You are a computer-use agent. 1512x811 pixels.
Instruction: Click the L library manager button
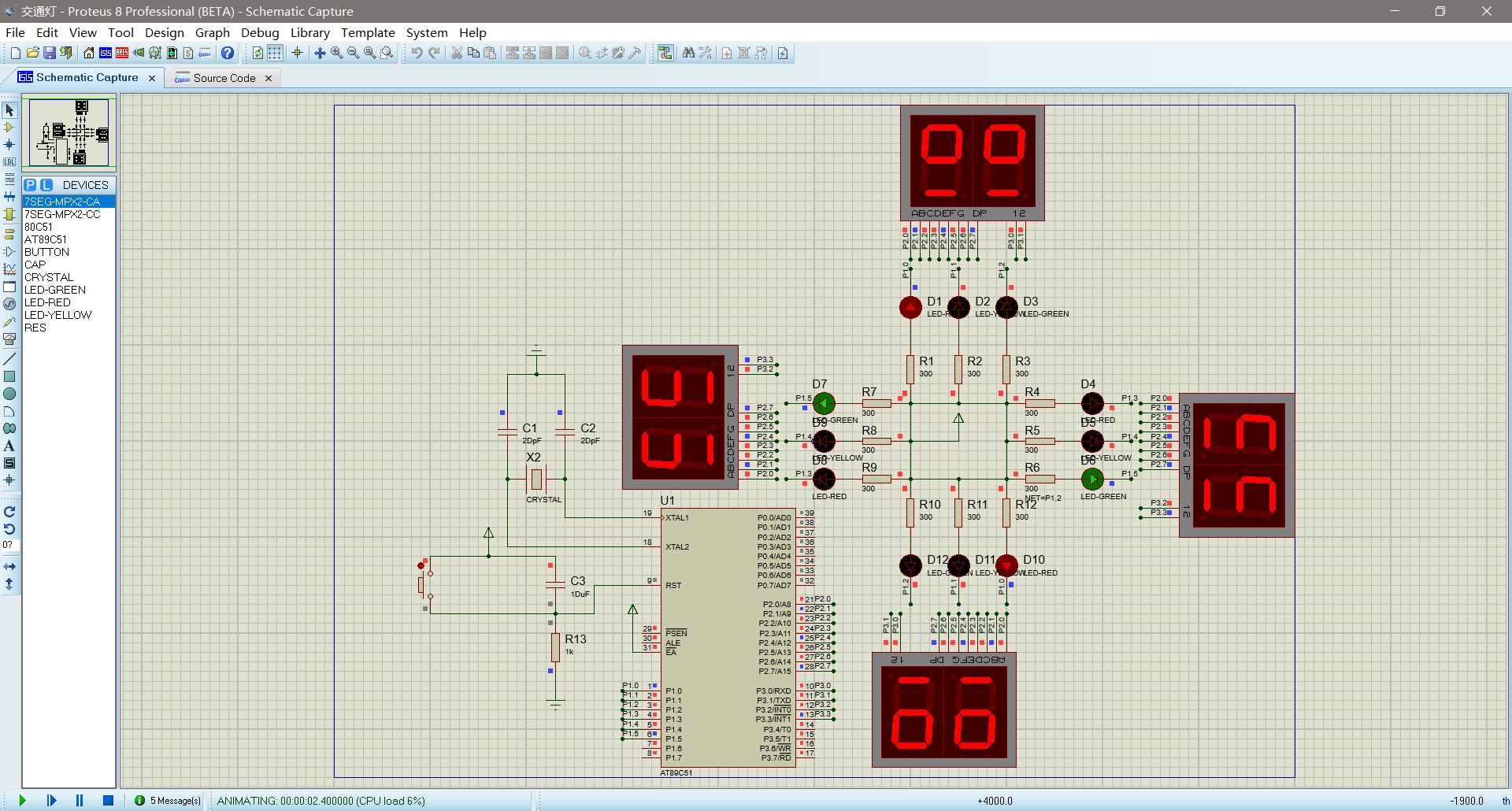click(x=46, y=185)
